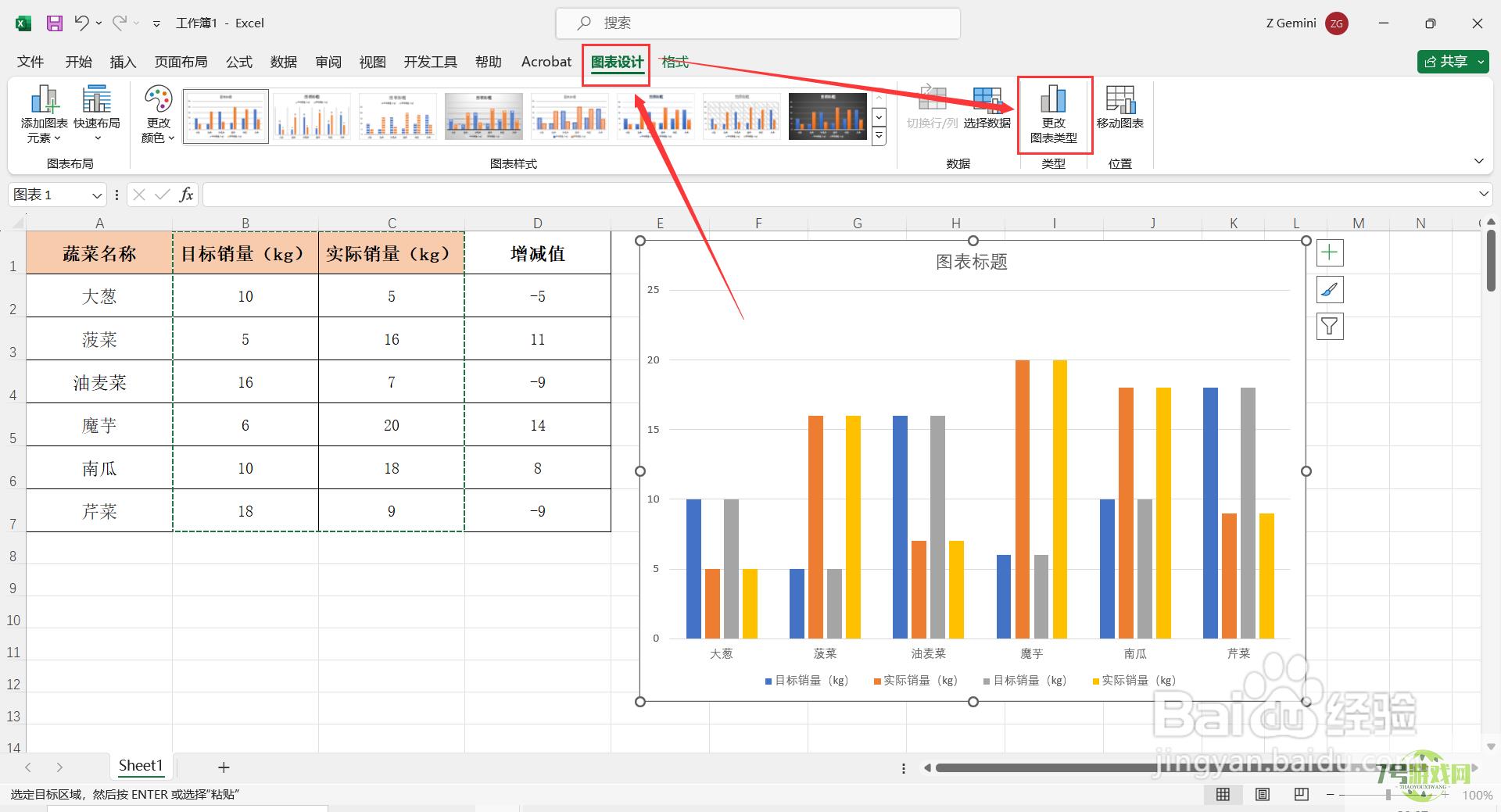The image size is (1501, 812).
Task: Switch to Normal view in status bar
Action: (x=1223, y=795)
